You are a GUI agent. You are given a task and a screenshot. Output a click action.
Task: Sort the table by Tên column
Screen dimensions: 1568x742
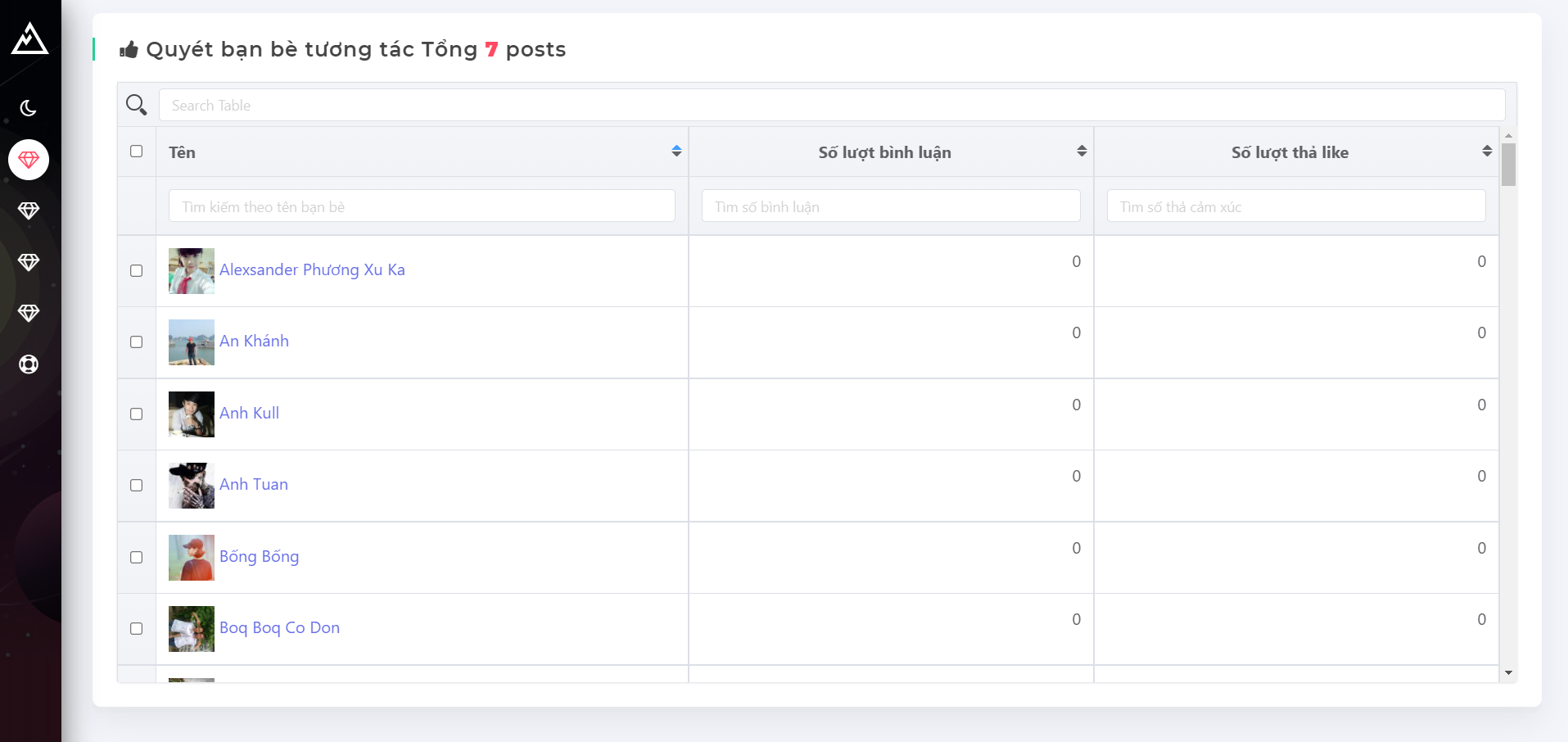pos(676,152)
